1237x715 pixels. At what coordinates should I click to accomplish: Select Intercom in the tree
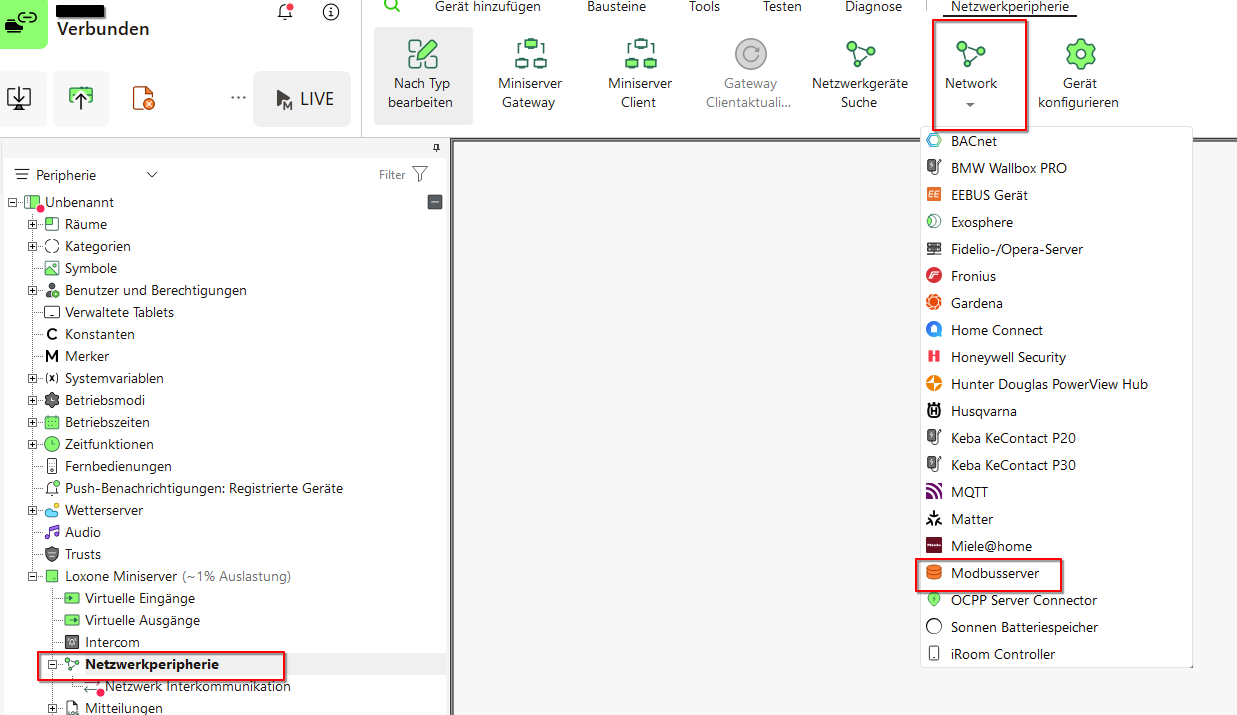click(x=112, y=642)
